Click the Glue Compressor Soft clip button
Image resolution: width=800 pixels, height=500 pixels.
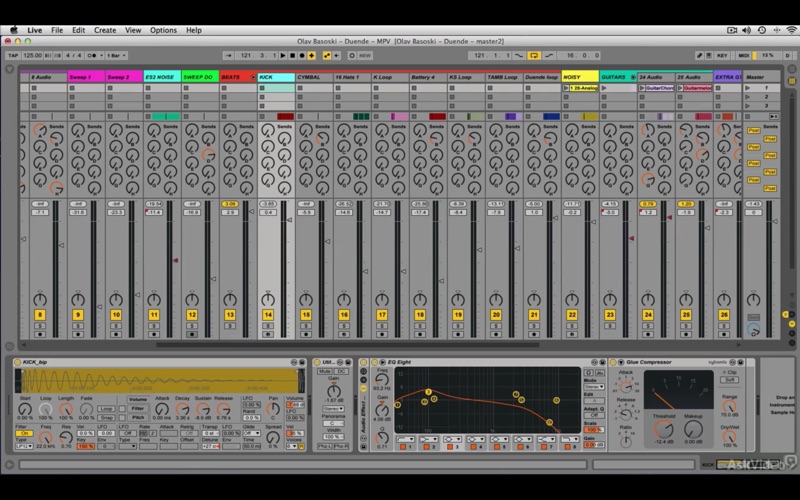(730, 380)
